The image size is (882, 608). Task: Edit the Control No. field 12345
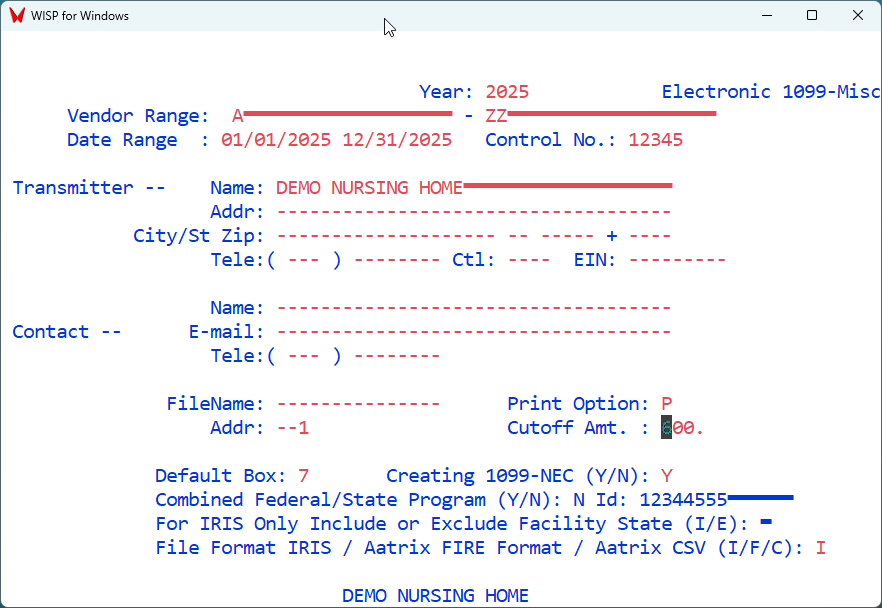[x=656, y=140]
